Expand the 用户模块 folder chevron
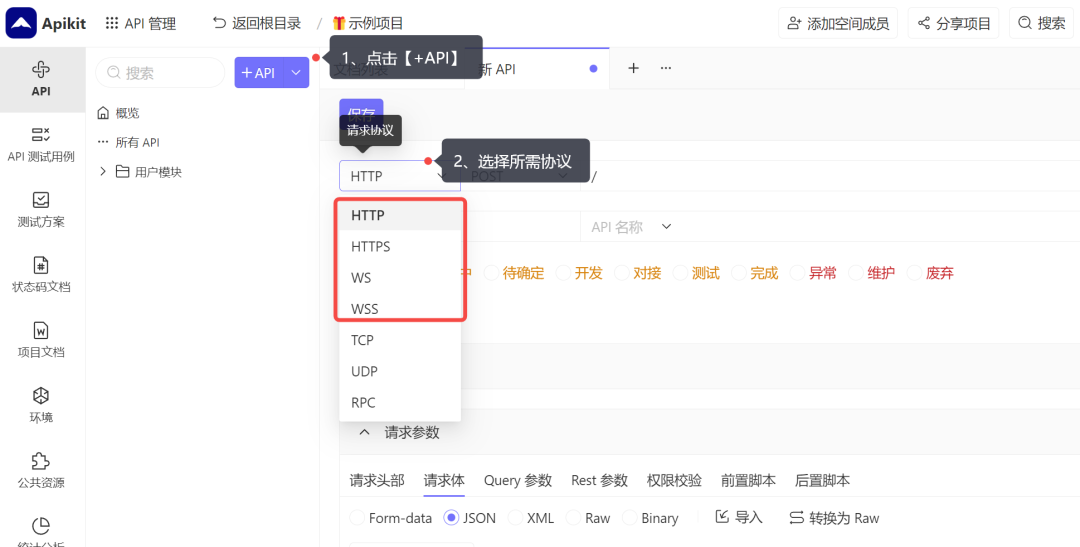Screen dimensions: 1080x547 point(103,172)
